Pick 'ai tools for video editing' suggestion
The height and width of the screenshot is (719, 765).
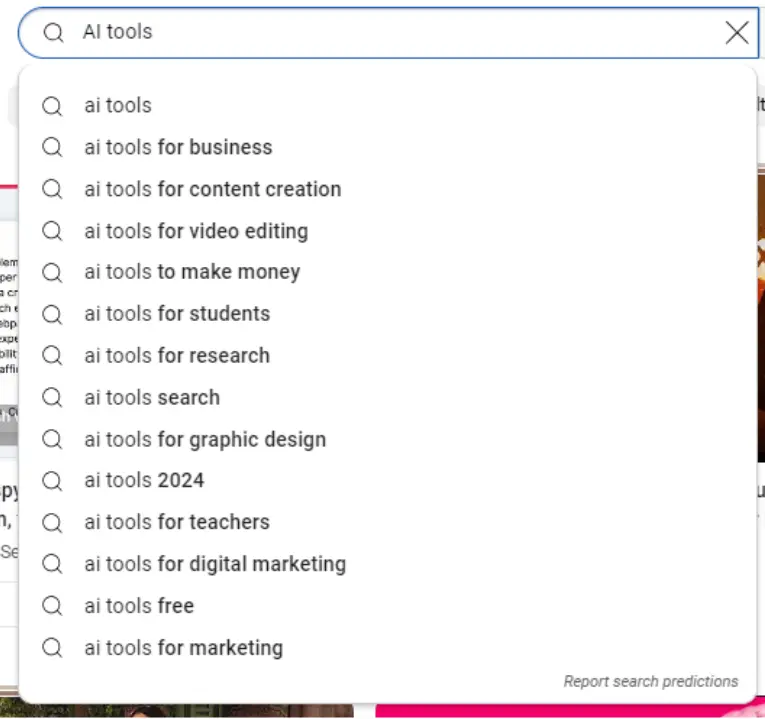(x=196, y=231)
